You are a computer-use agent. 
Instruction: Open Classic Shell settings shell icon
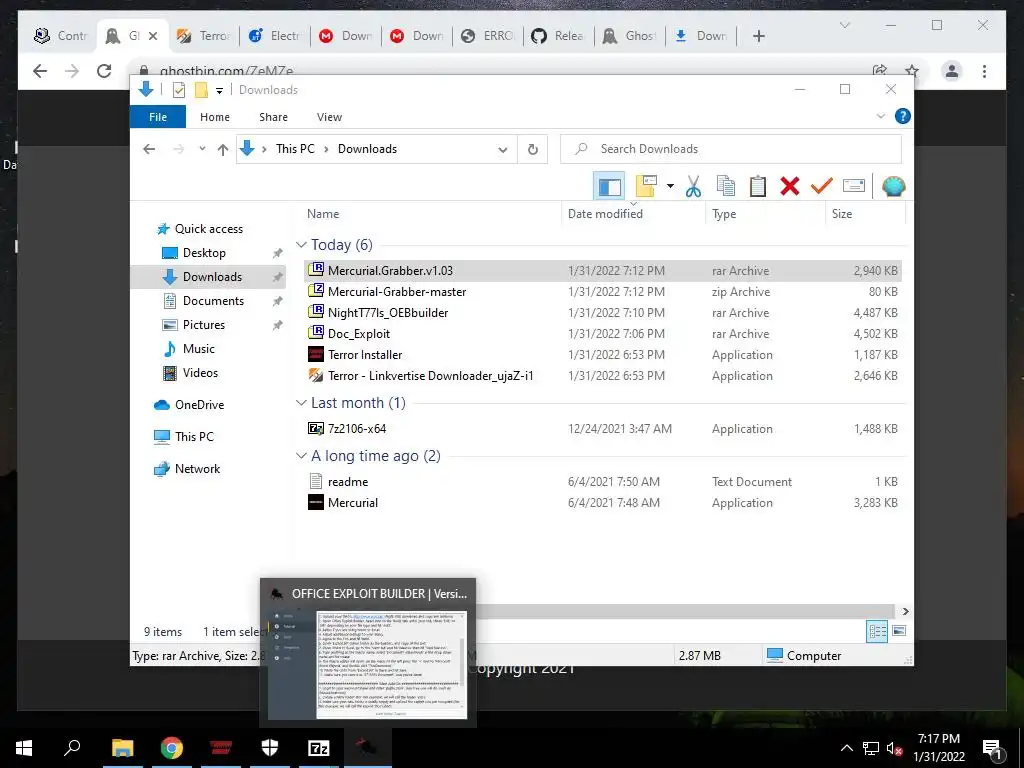[893, 186]
